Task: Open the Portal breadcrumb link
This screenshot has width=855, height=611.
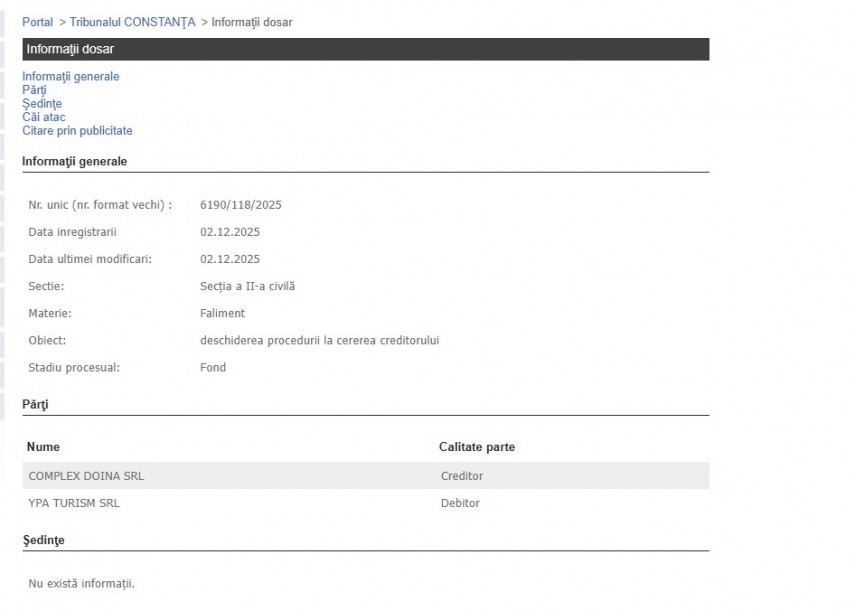Action: click(x=37, y=22)
